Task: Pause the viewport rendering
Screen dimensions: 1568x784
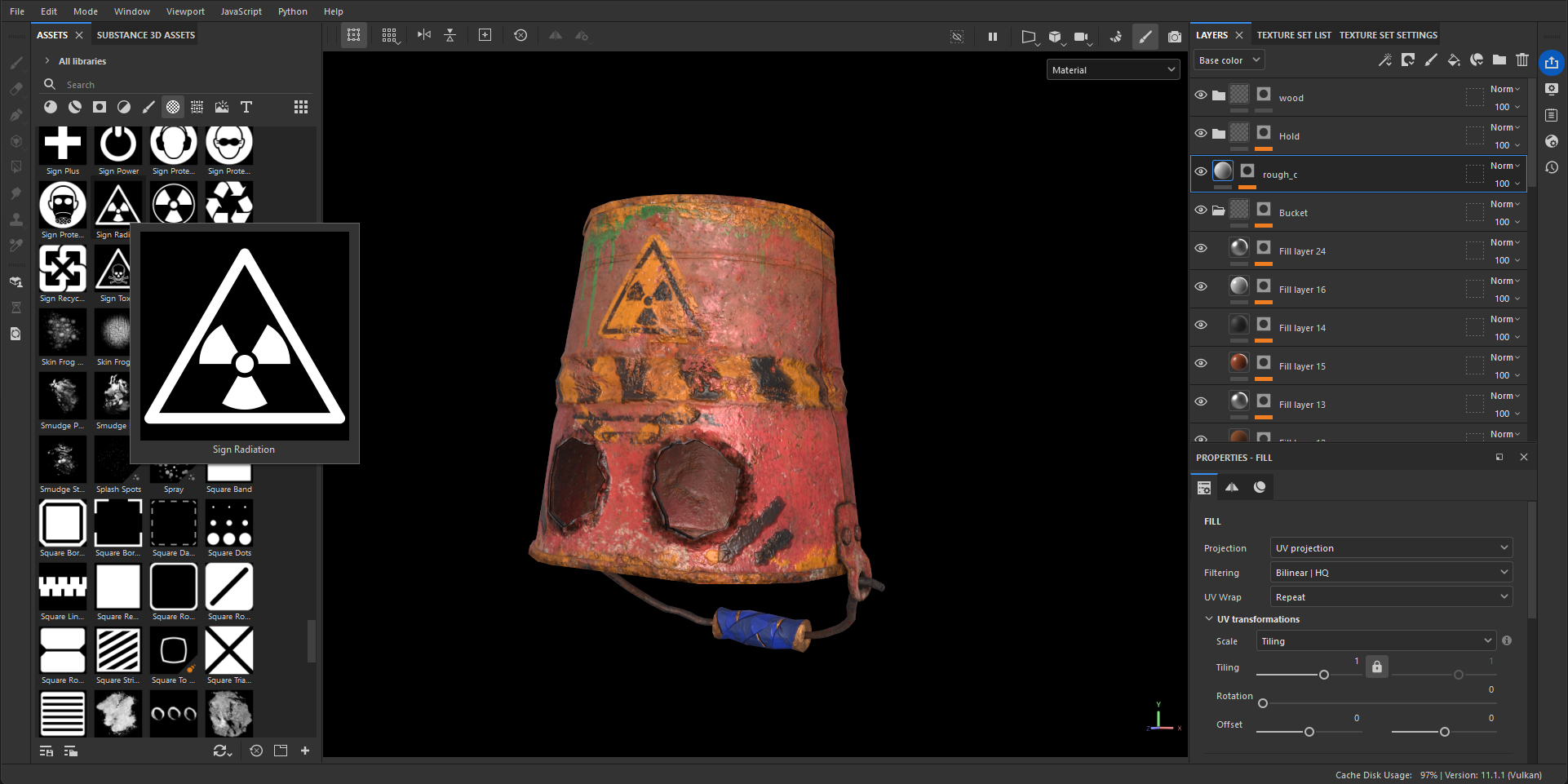Action: pos(992,37)
